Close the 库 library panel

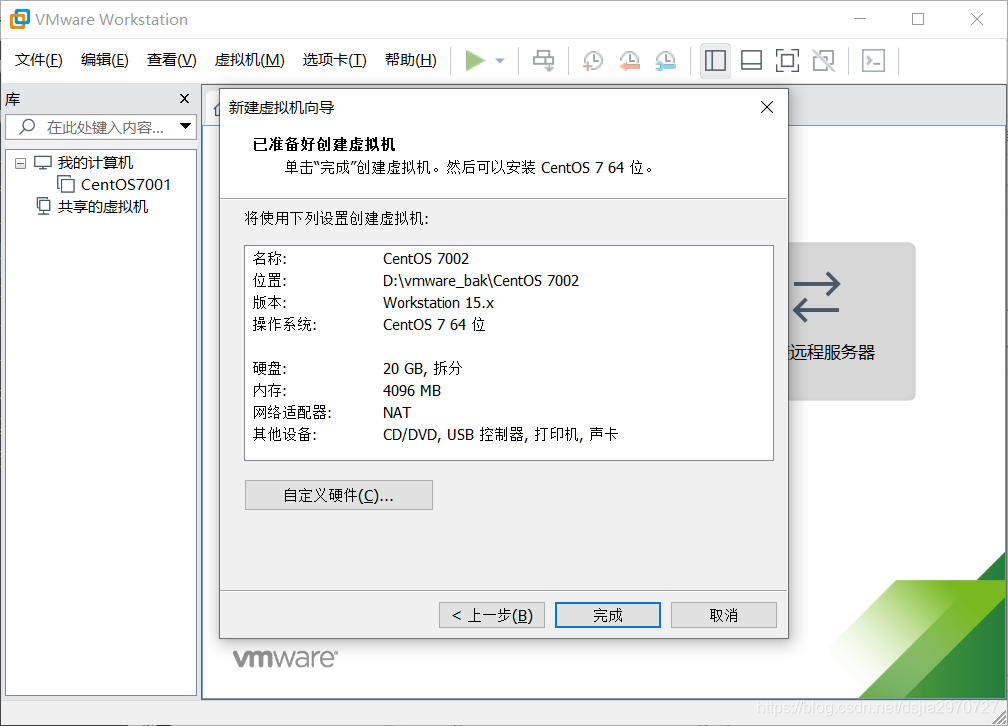click(x=184, y=98)
